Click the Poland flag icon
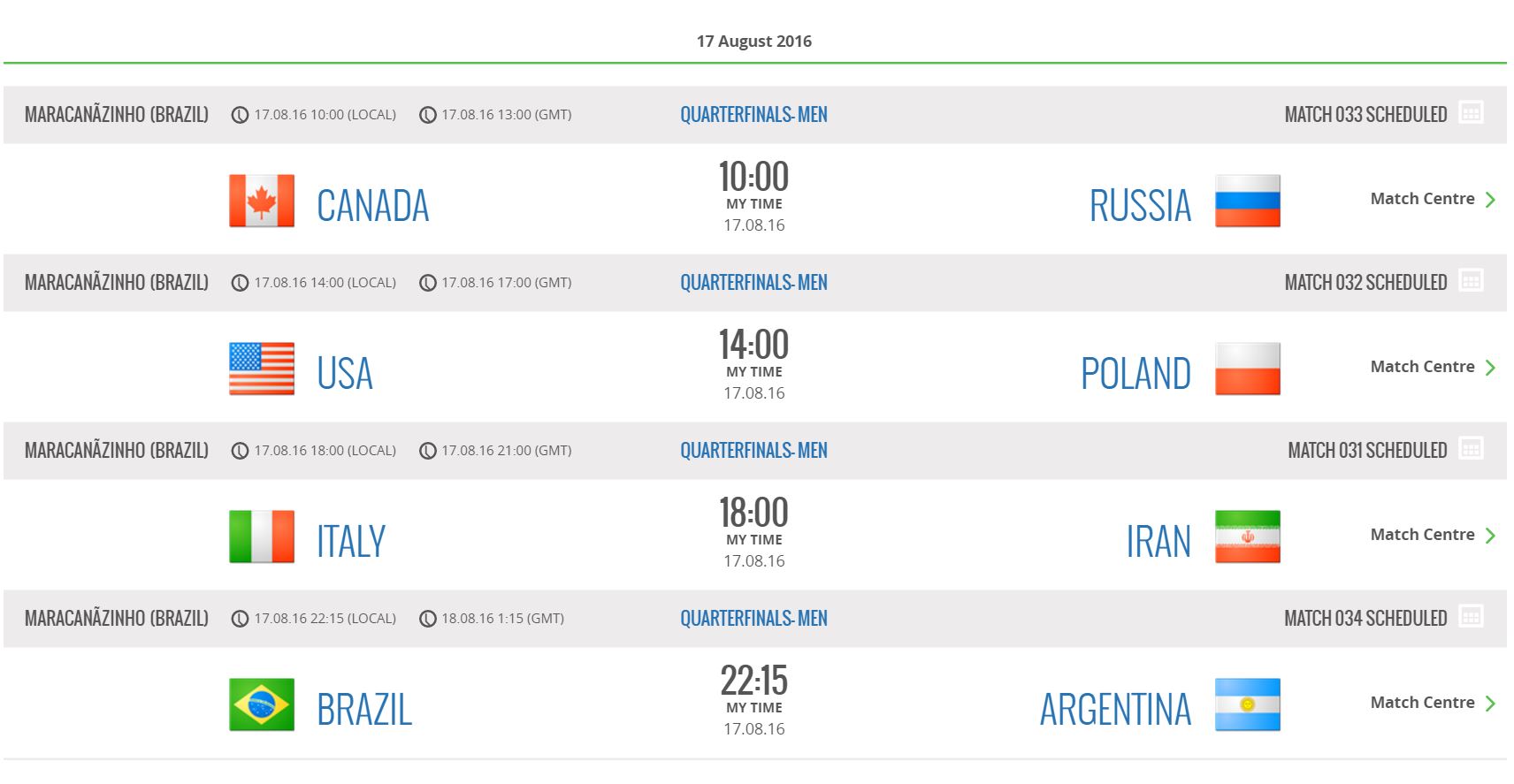1514x784 pixels. pyautogui.click(x=1247, y=369)
